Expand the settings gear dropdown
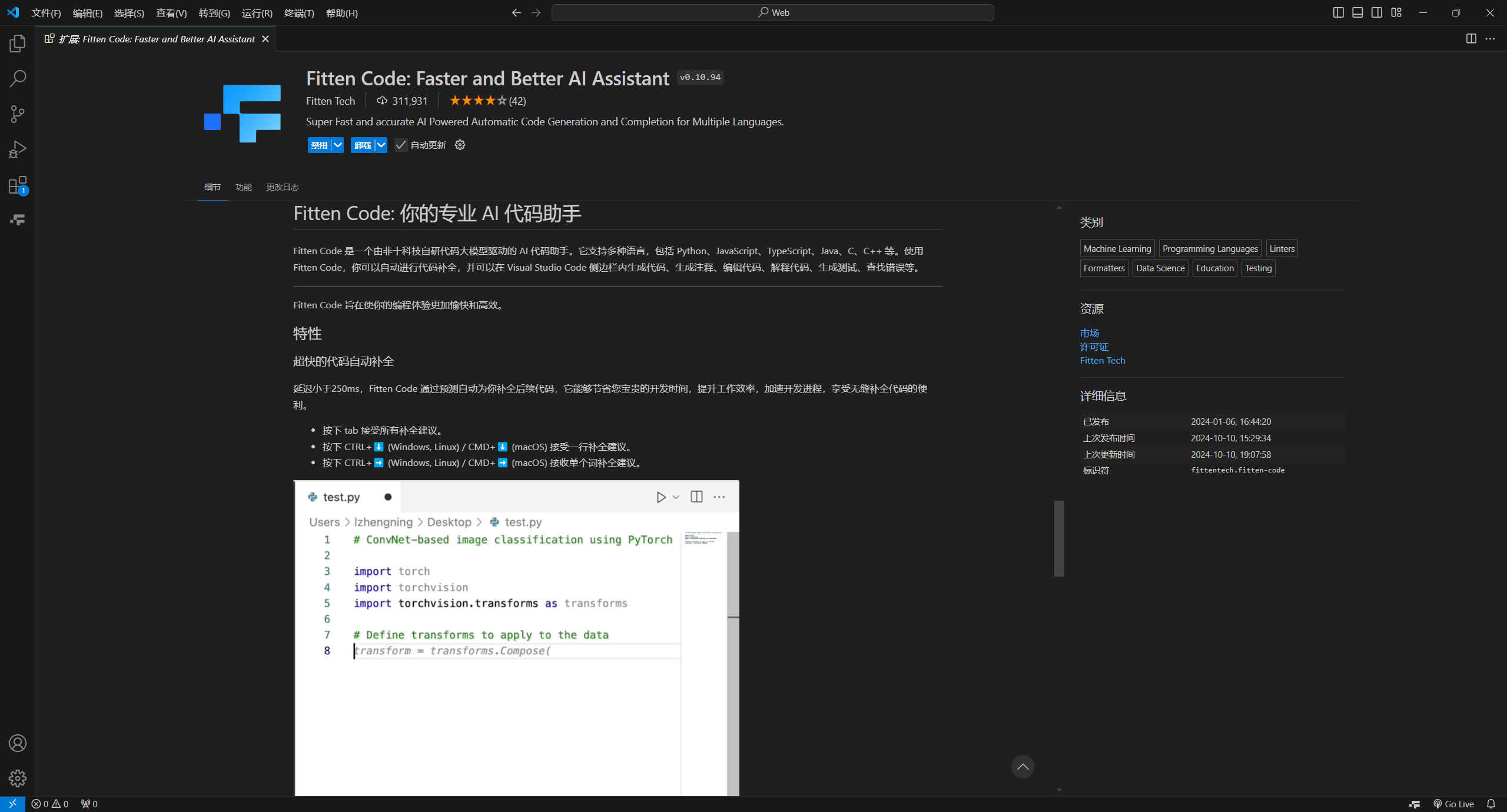Screen dimensions: 1507x812 460,144
